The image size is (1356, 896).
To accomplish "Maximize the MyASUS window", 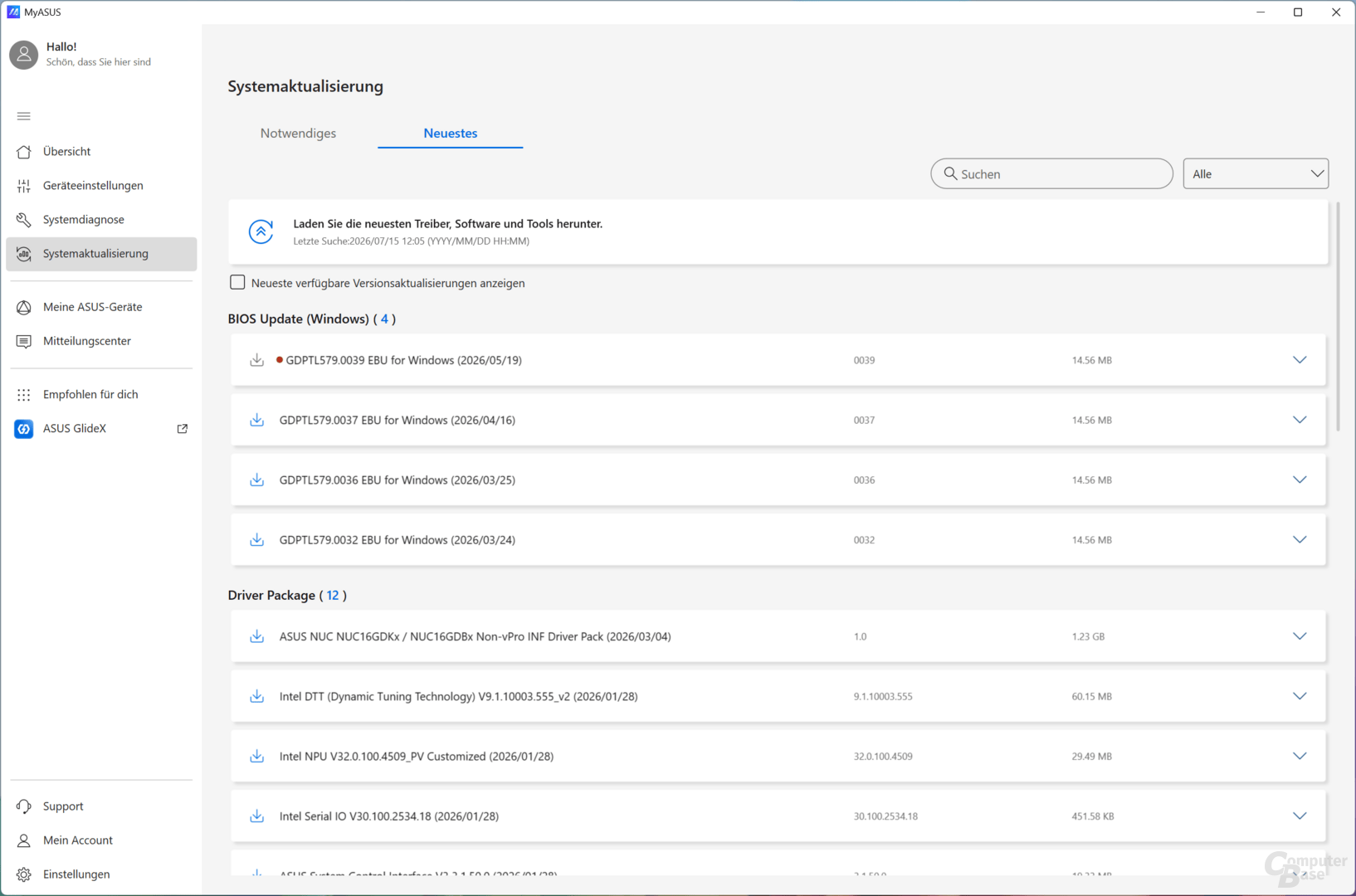I will [1298, 12].
